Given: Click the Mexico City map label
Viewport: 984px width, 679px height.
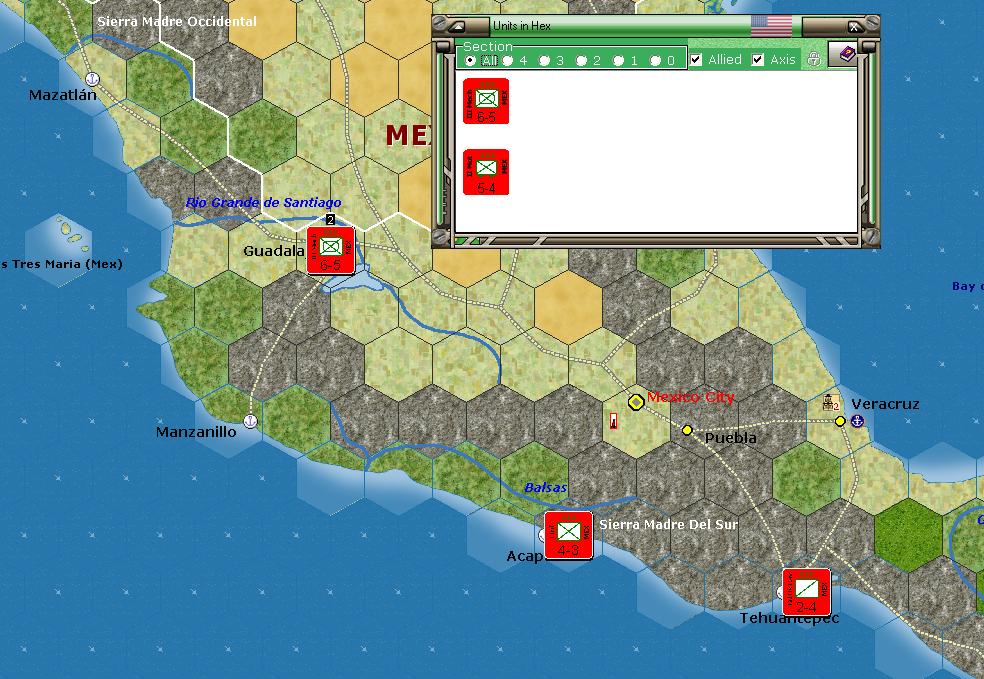Looking at the screenshot, I should click(x=690, y=397).
